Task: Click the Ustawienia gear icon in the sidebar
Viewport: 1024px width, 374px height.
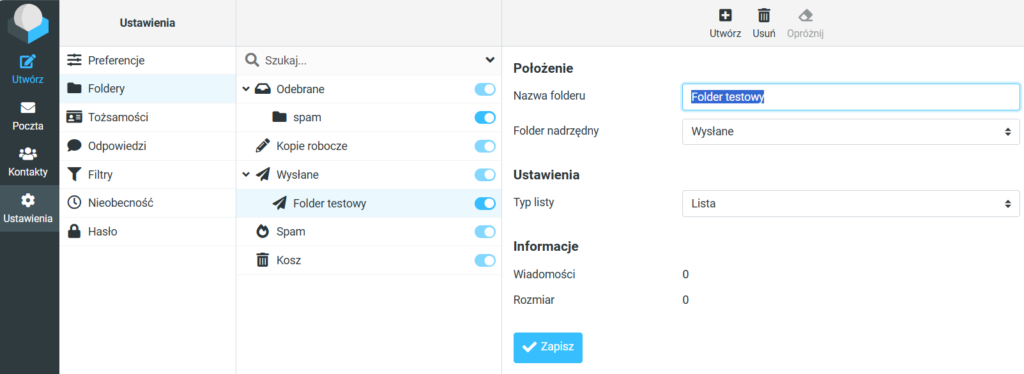Action: pos(27,200)
